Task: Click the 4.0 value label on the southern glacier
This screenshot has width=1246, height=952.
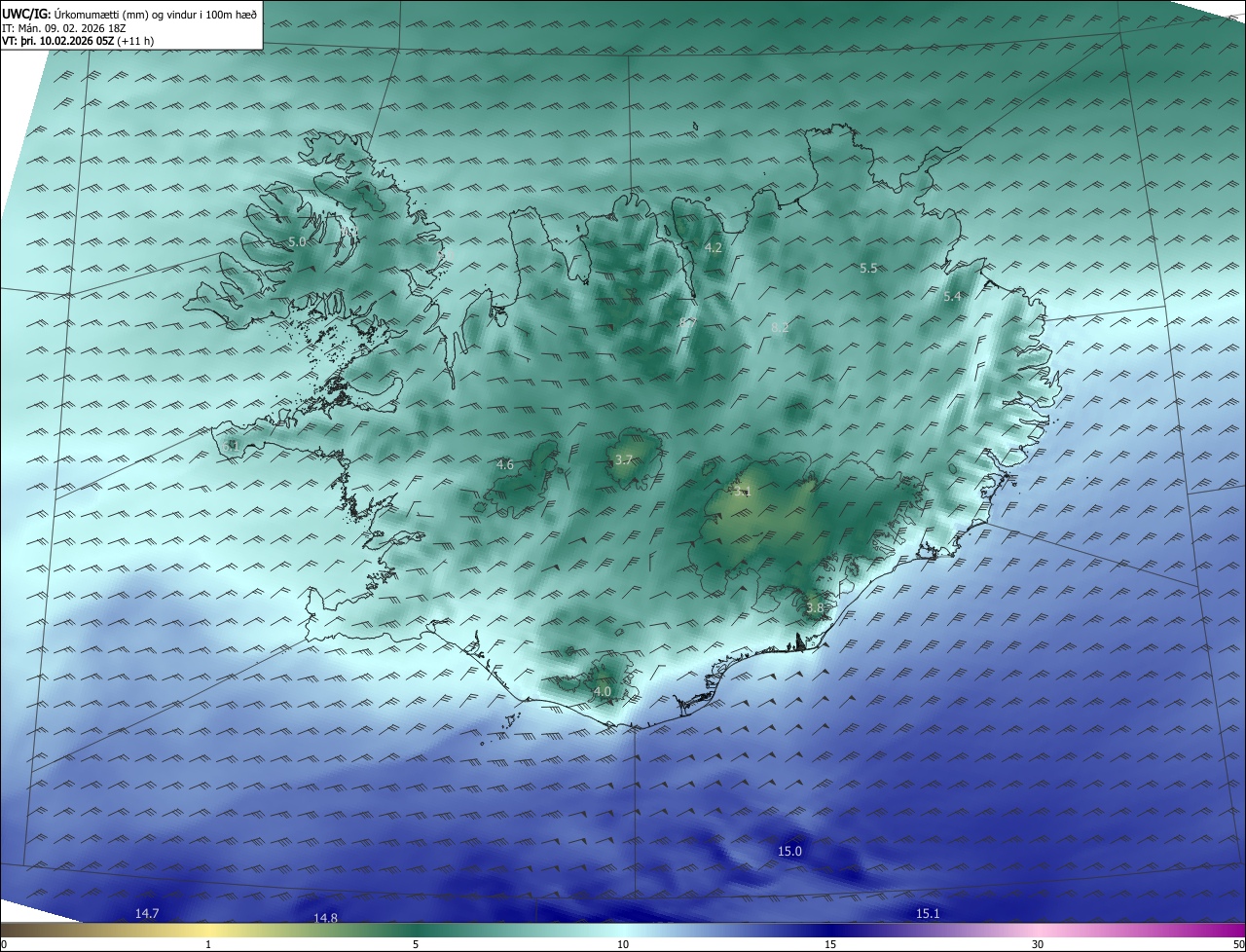Action: pos(602,692)
